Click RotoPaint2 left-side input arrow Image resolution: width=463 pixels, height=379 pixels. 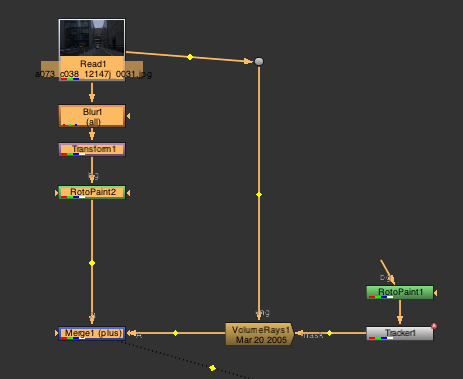click(56, 193)
